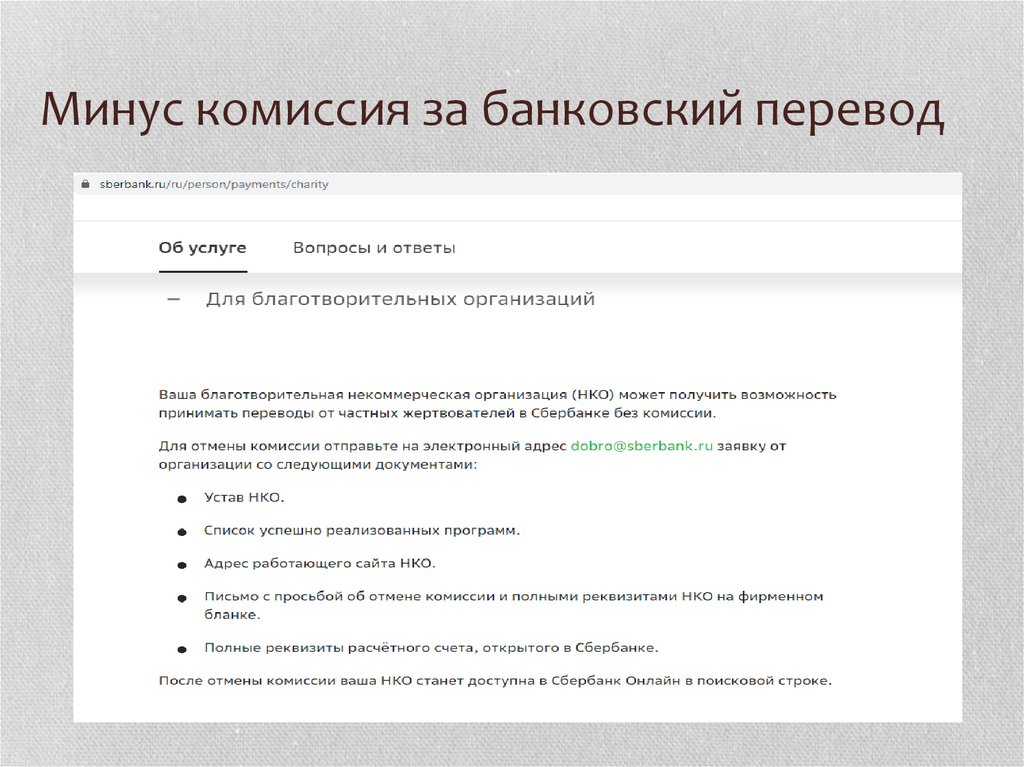Open the dobro@sberbank.ru email link
The width and height of the screenshot is (1024, 767).
pos(641,446)
